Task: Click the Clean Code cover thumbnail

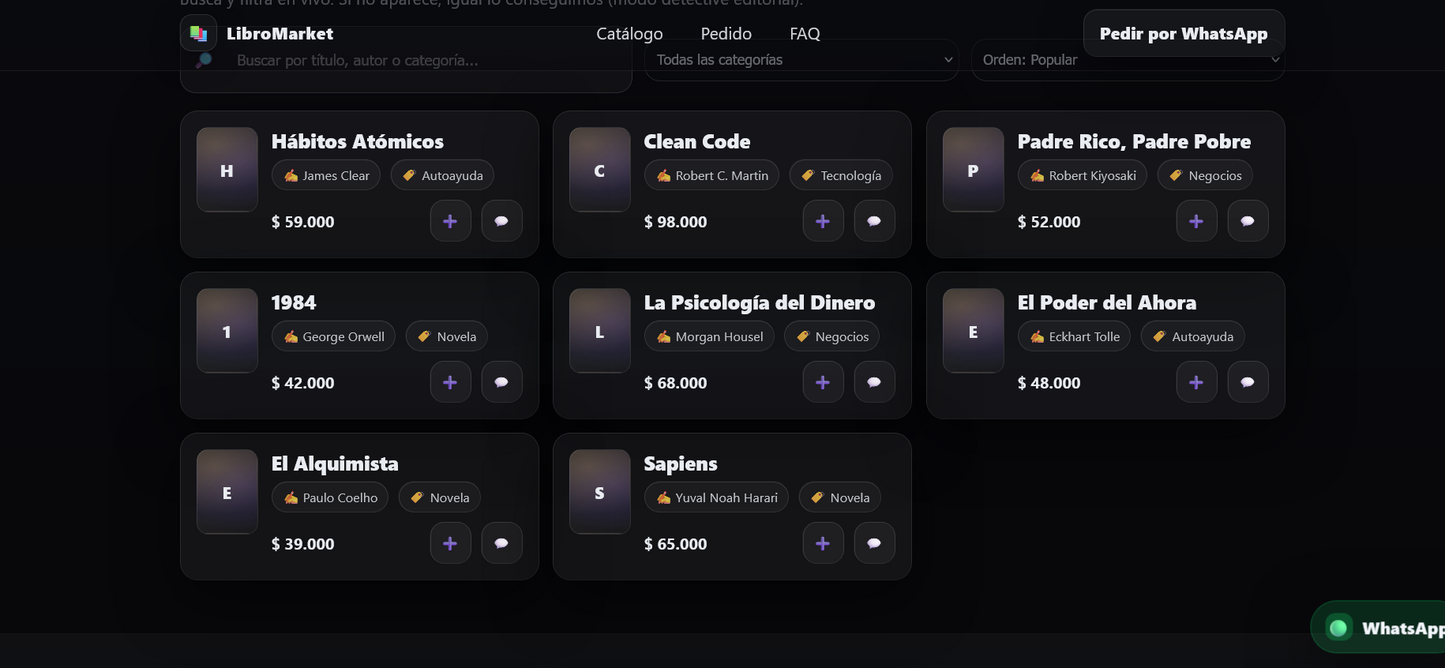Action: pyautogui.click(x=599, y=170)
